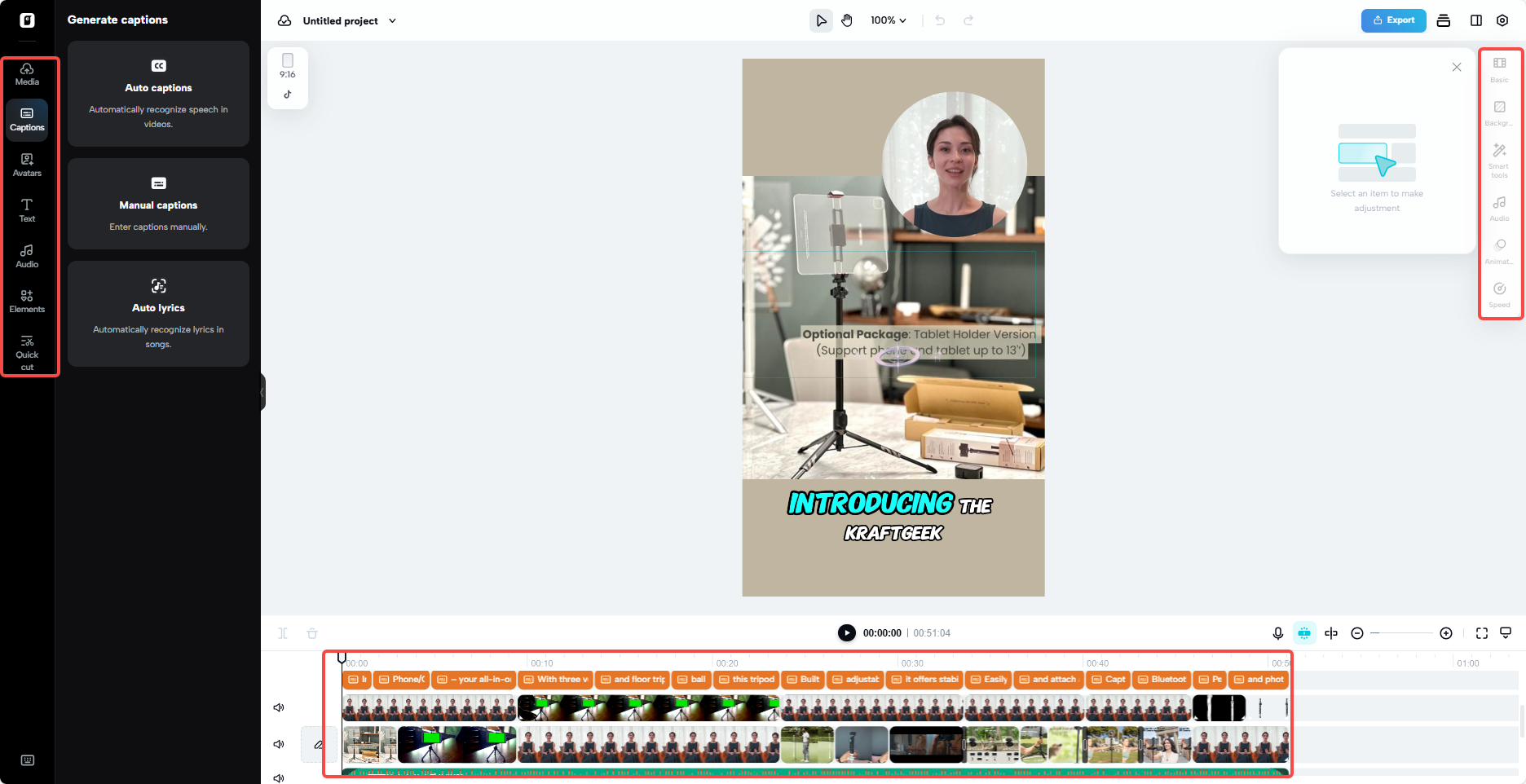
Task: Enable the split clip tool
Action: [1331, 632]
